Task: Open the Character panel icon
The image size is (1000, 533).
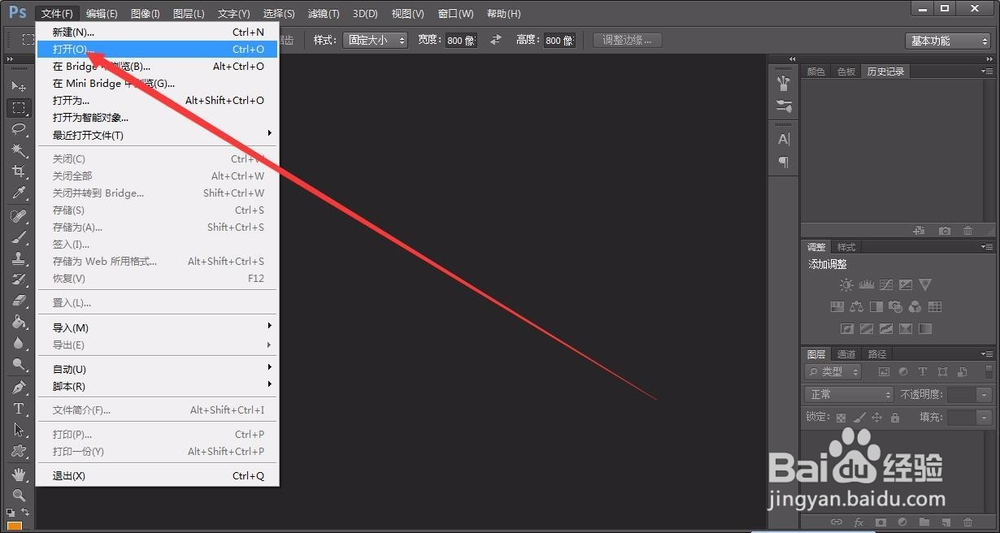Action: coord(784,139)
